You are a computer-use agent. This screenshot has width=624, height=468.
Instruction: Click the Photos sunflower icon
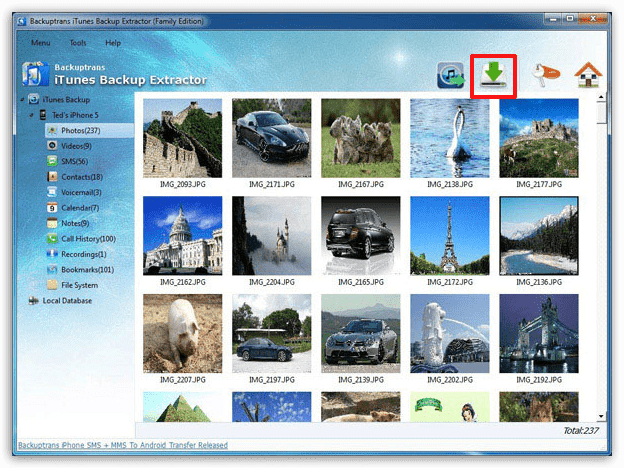coord(52,131)
